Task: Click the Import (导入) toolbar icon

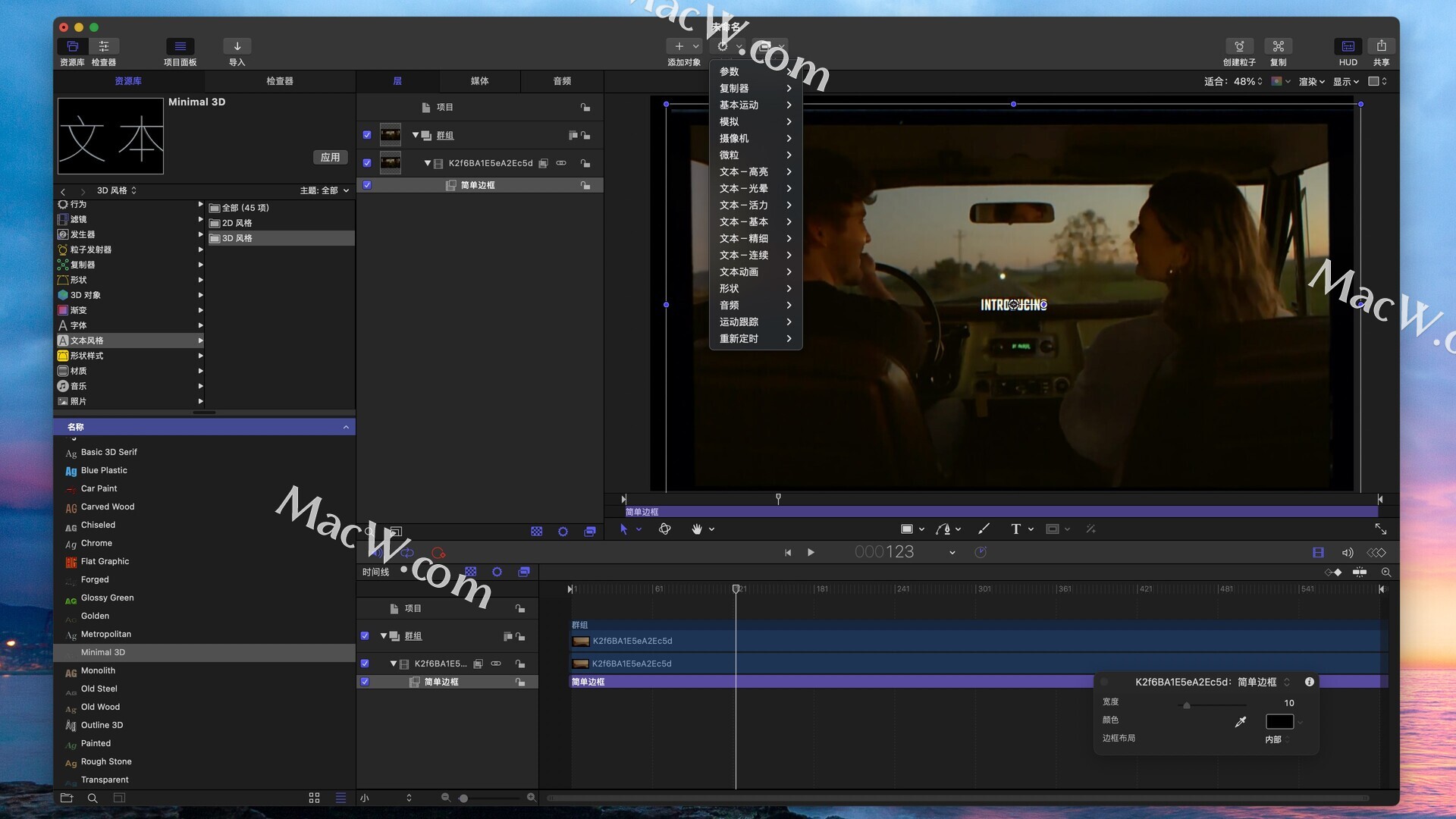Action: tap(237, 46)
